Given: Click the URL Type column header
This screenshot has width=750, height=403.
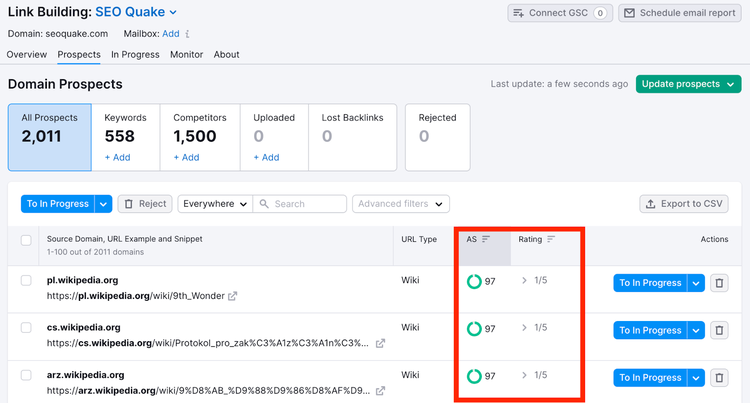Looking at the screenshot, I should pos(419,239).
